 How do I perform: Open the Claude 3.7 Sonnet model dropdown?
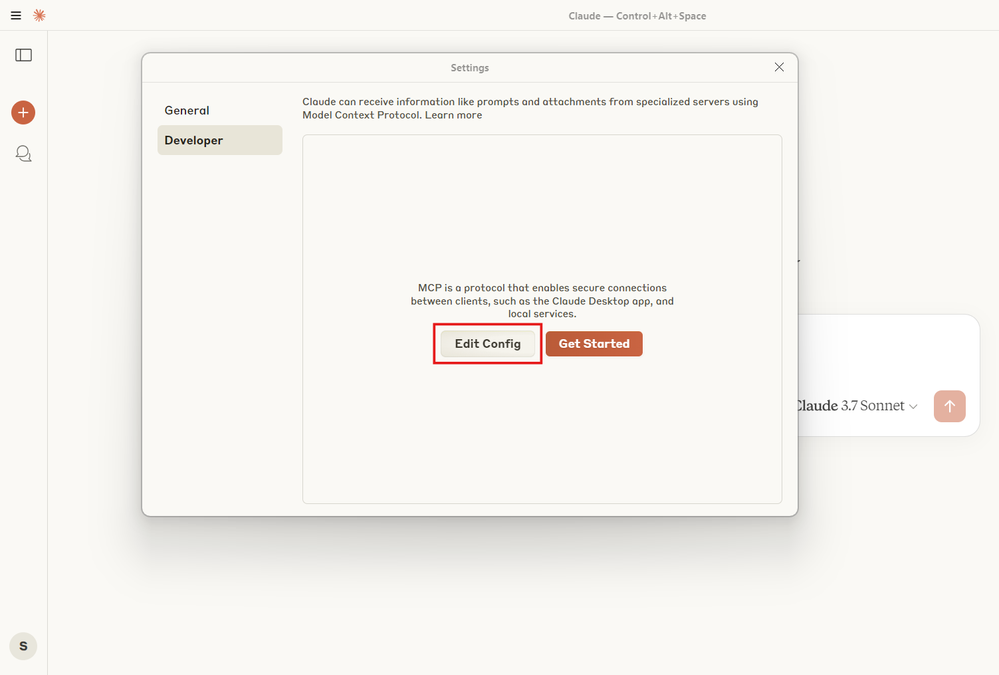pos(856,406)
